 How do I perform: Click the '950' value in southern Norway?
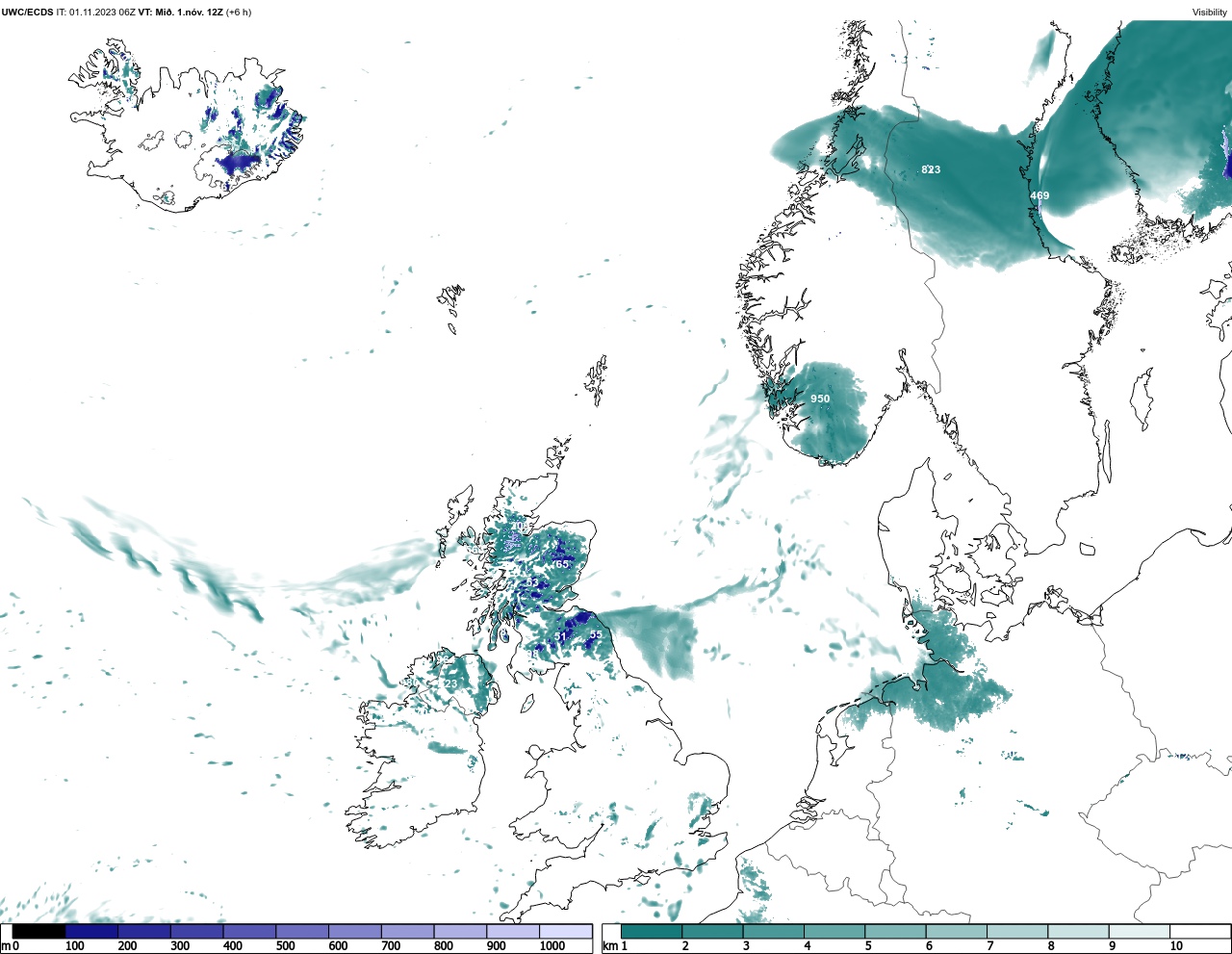pyautogui.click(x=820, y=399)
